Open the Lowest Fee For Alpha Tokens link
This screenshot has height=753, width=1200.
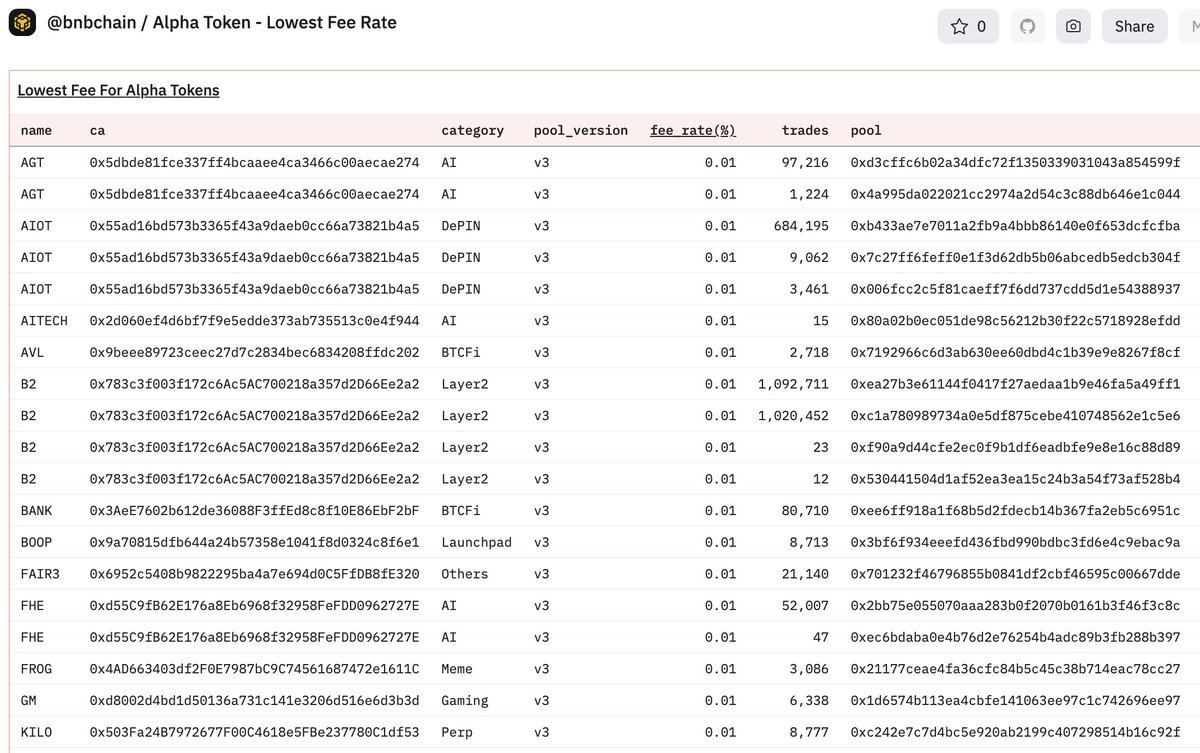click(x=118, y=90)
